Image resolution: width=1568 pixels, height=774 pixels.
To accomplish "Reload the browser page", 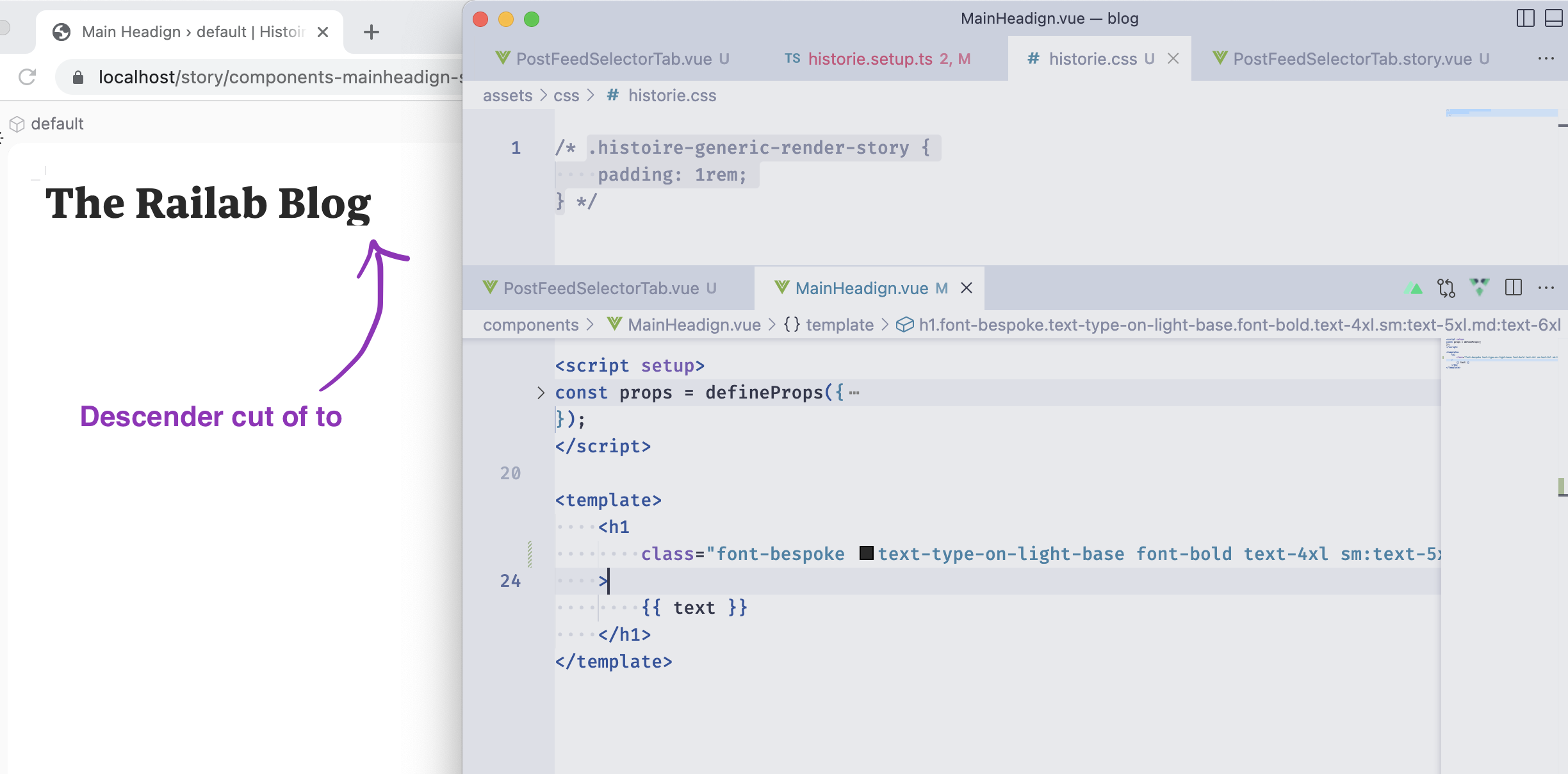I will click(27, 77).
